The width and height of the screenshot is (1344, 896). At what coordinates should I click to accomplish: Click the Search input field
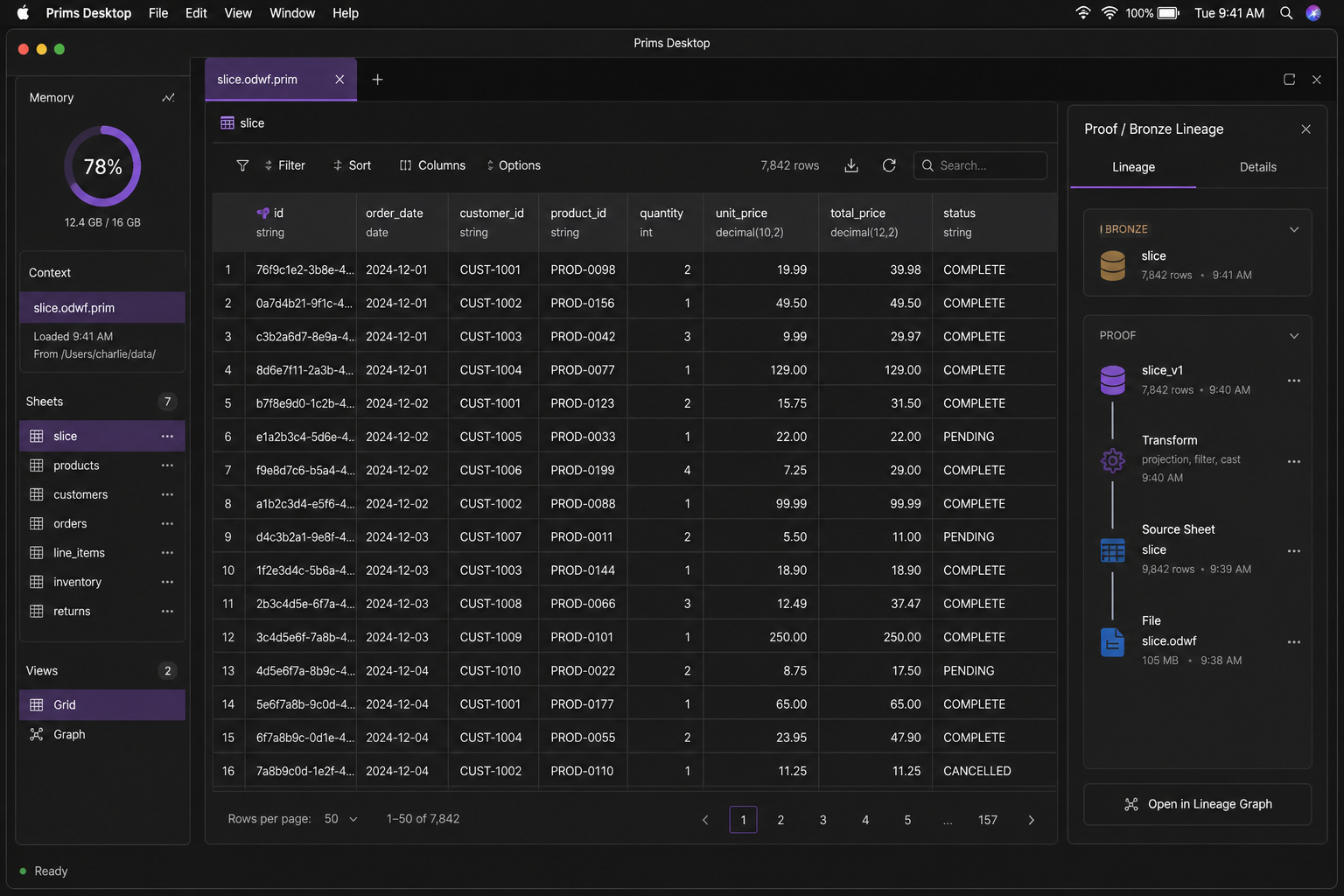coord(980,165)
